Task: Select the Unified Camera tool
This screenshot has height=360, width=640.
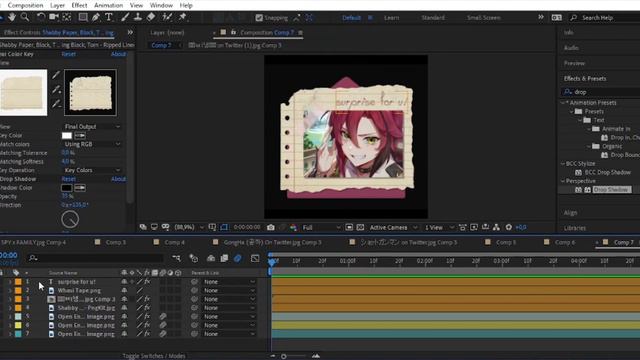Action: [x=53, y=17]
